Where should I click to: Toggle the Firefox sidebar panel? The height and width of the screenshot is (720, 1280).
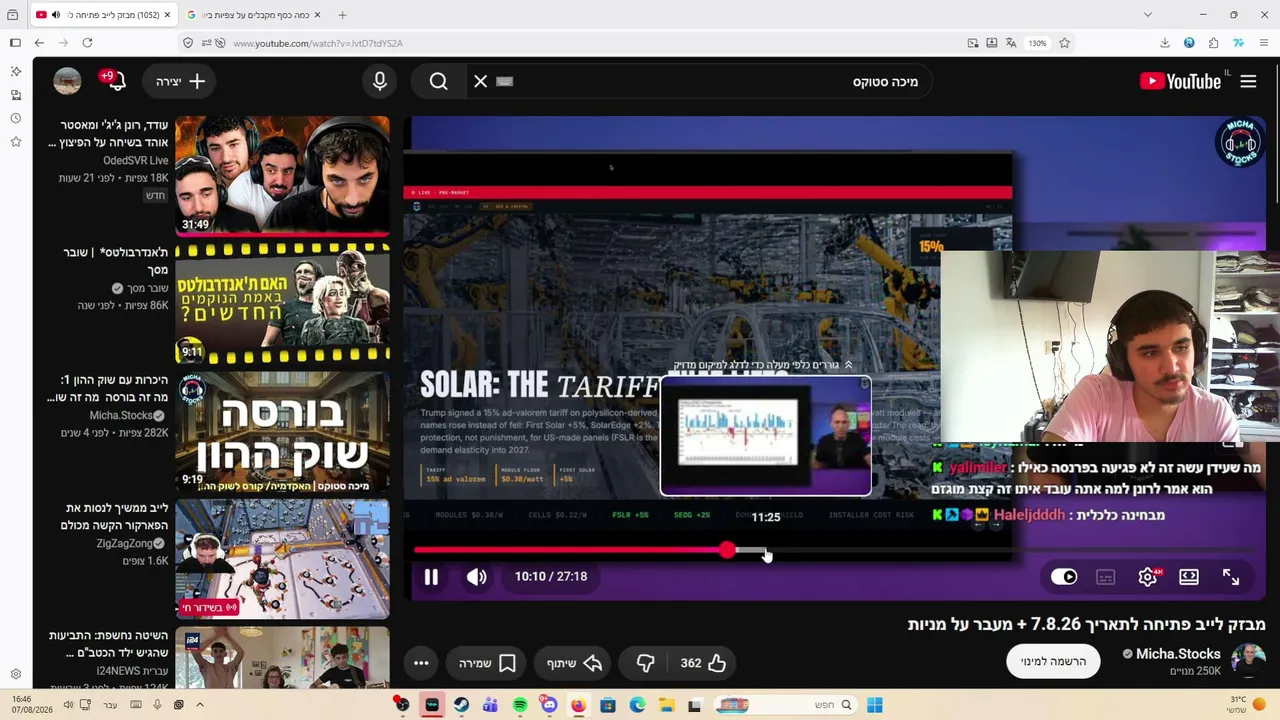[x=15, y=43]
